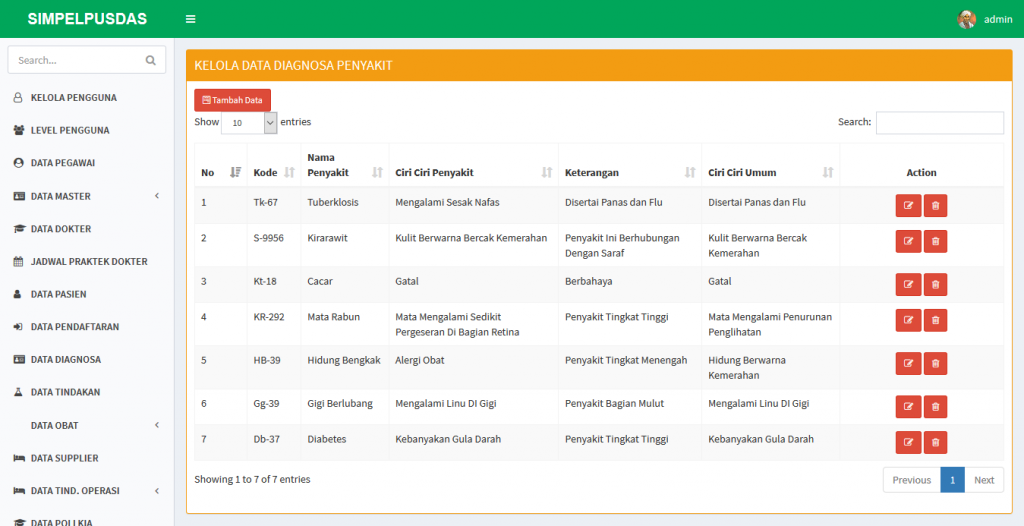
Task: Edit the Kirarawit row
Action: coord(908,241)
